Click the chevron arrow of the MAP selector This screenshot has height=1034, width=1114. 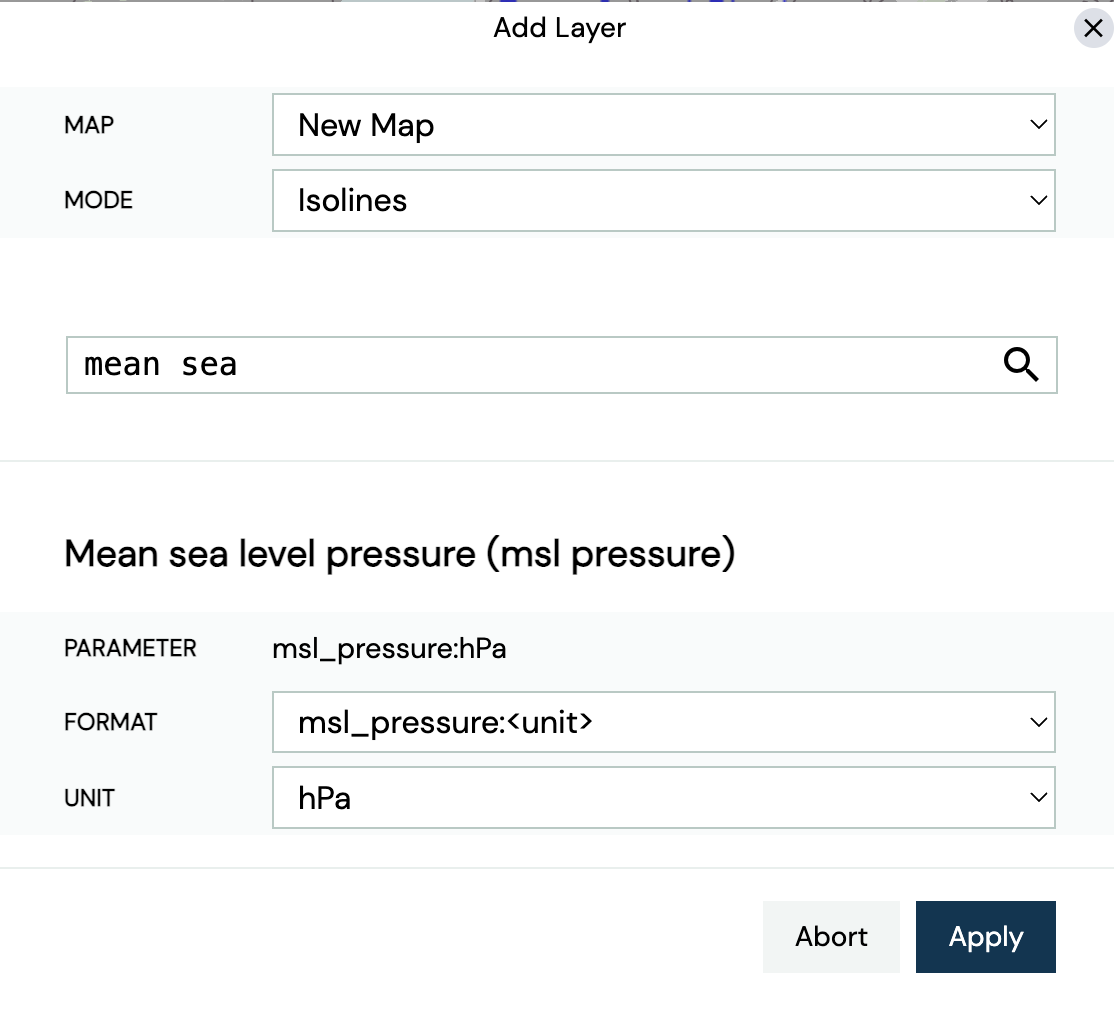pyautogui.click(x=1038, y=124)
